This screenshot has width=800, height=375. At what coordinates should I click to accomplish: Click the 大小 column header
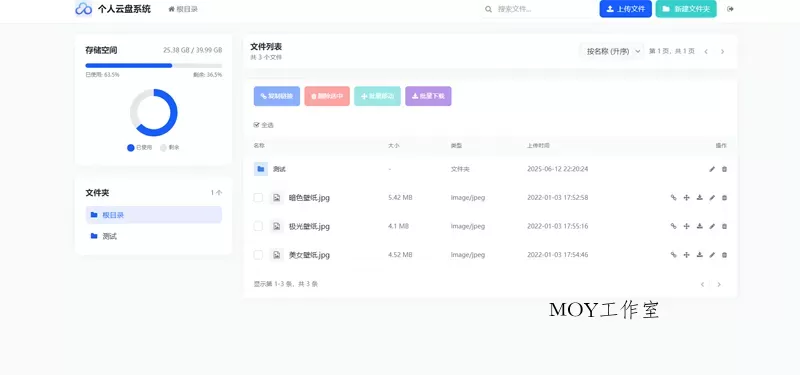[394, 145]
